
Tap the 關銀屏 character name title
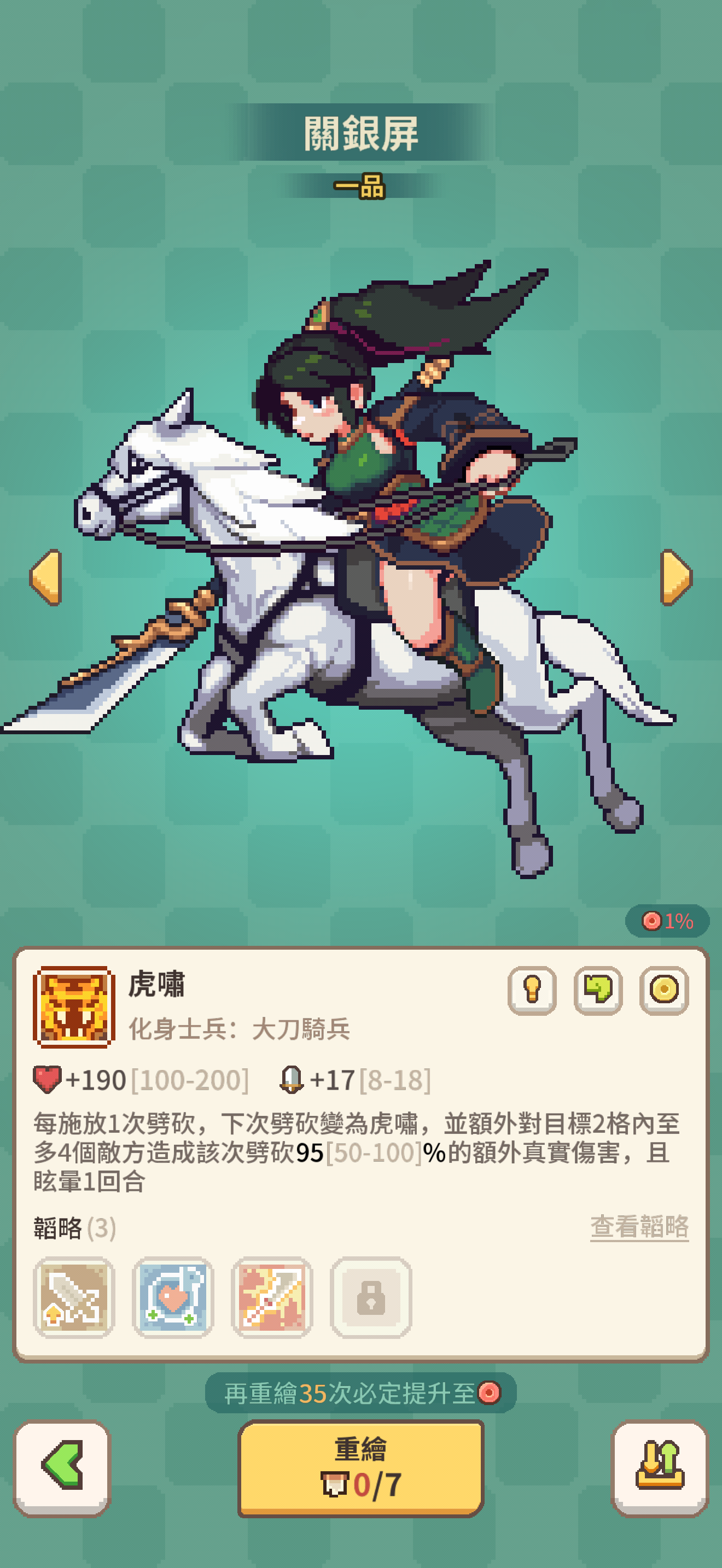click(361, 133)
